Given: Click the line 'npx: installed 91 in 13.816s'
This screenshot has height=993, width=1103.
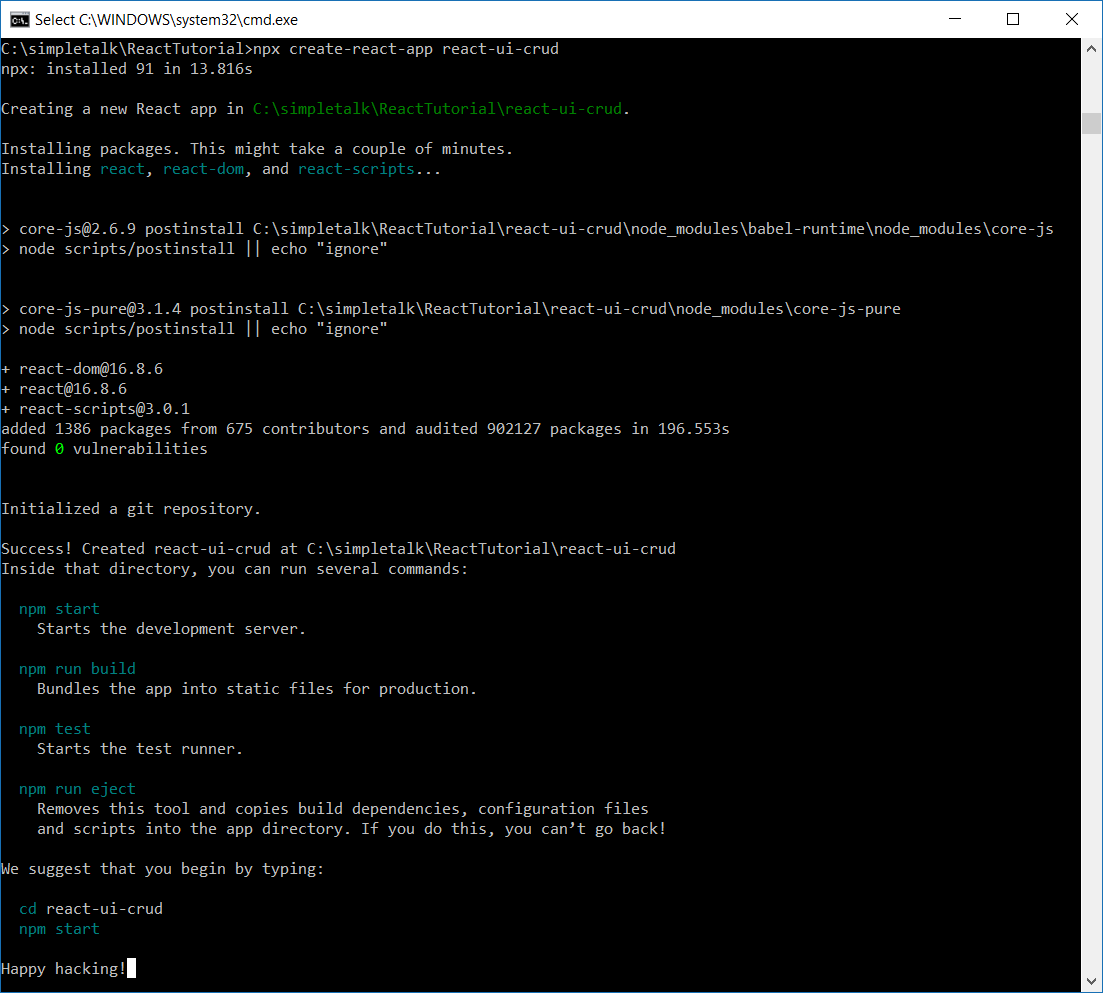Looking at the screenshot, I should click(x=127, y=69).
